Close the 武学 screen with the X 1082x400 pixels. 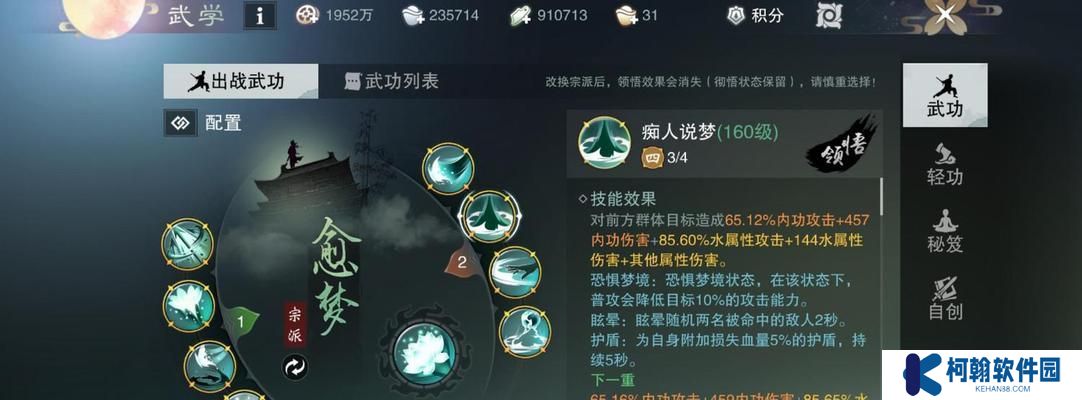pyautogui.click(x=945, y=14)
